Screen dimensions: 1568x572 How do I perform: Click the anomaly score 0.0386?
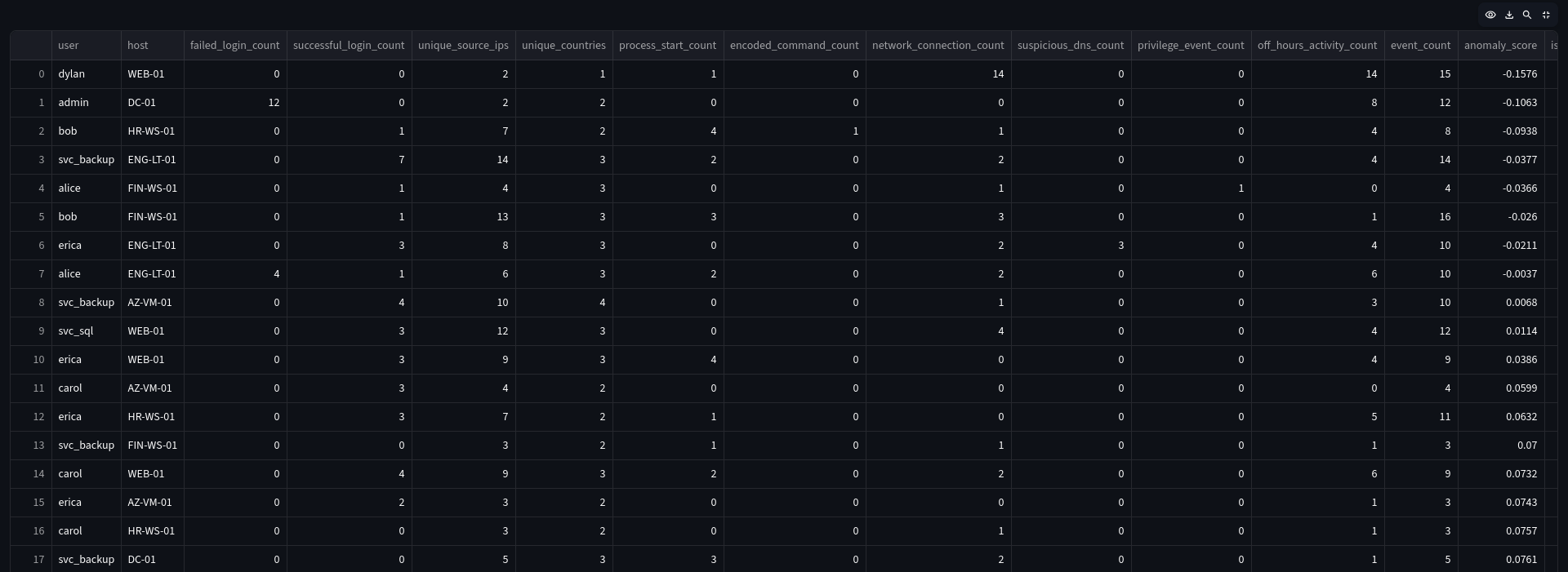pyautogui.click(x=1501, y=360)
